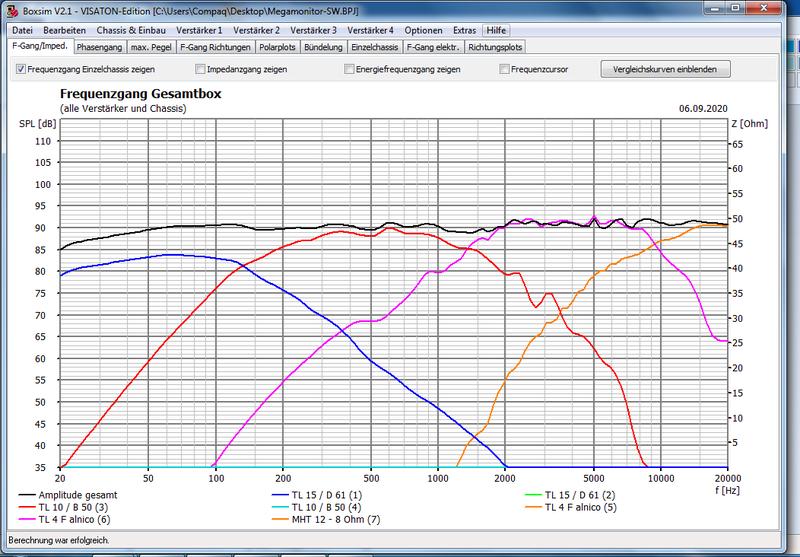
Task: Click the Frequenzgang Gesamtbox chart title
Action: coord(140,93)
